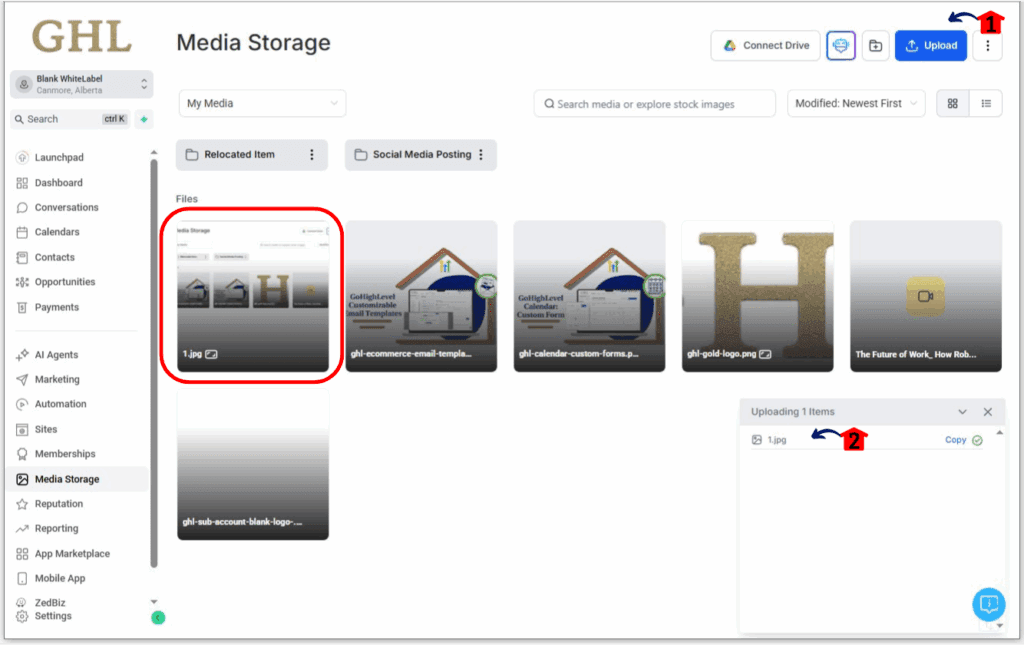Image resolution: width=1024 pixels, height=645 pixels.
Task: Open ZedBiz in the sidebar
Action: click(x=50, y=603)
